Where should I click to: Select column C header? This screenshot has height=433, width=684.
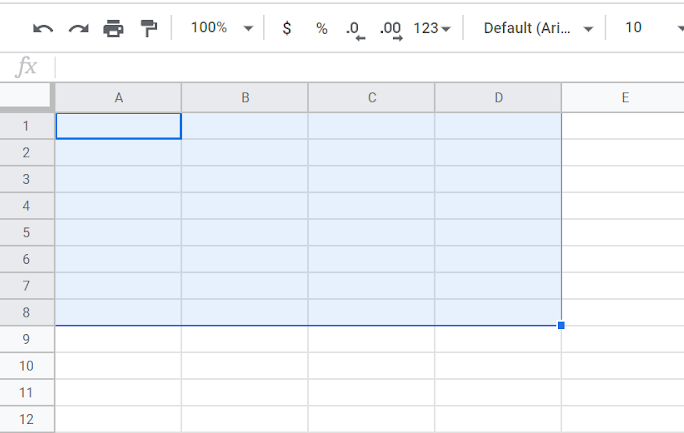pyautogui.click(x=372, y=98)
